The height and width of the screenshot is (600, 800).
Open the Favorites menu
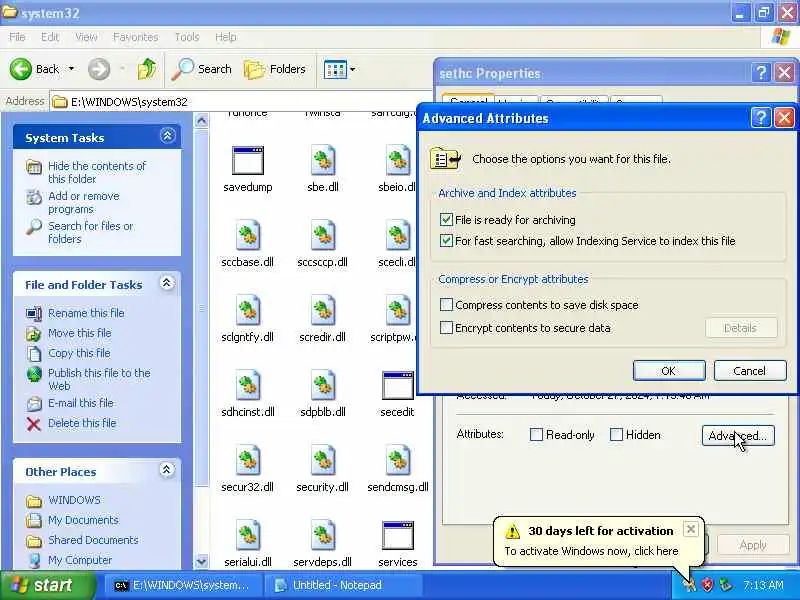[135, 37]
